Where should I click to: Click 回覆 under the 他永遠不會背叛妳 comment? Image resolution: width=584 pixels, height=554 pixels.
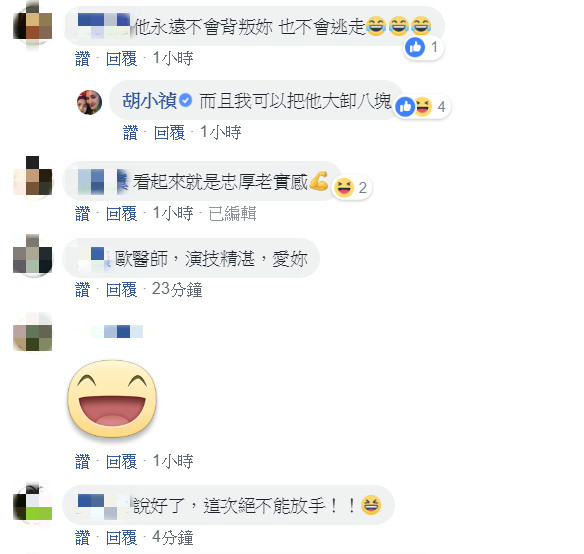[121, 58]
